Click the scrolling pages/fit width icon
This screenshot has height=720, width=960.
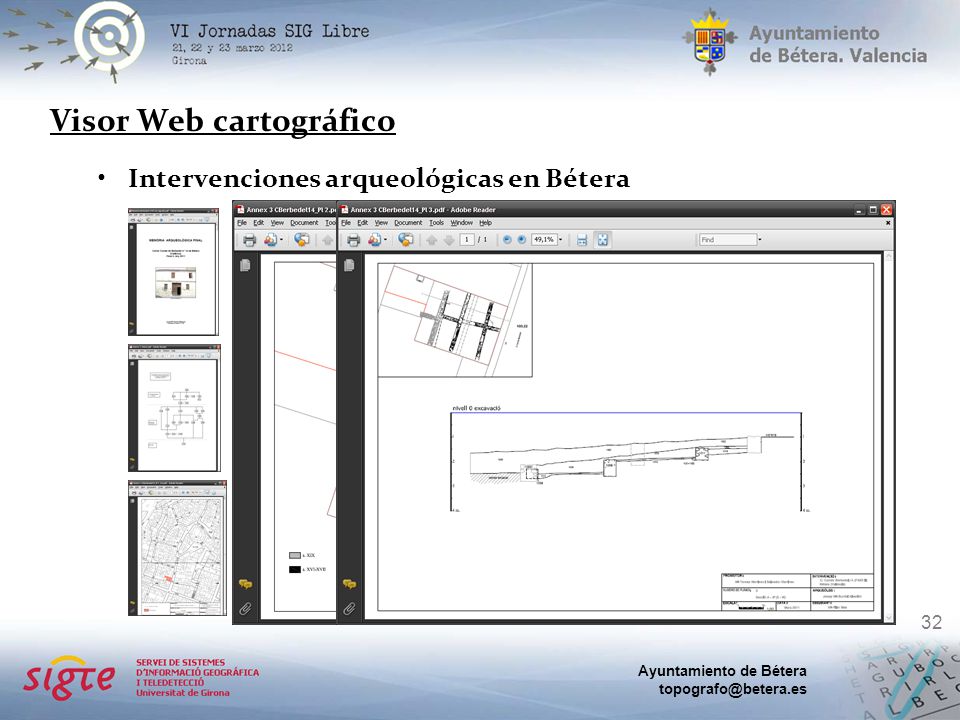[x=582, y=240]
